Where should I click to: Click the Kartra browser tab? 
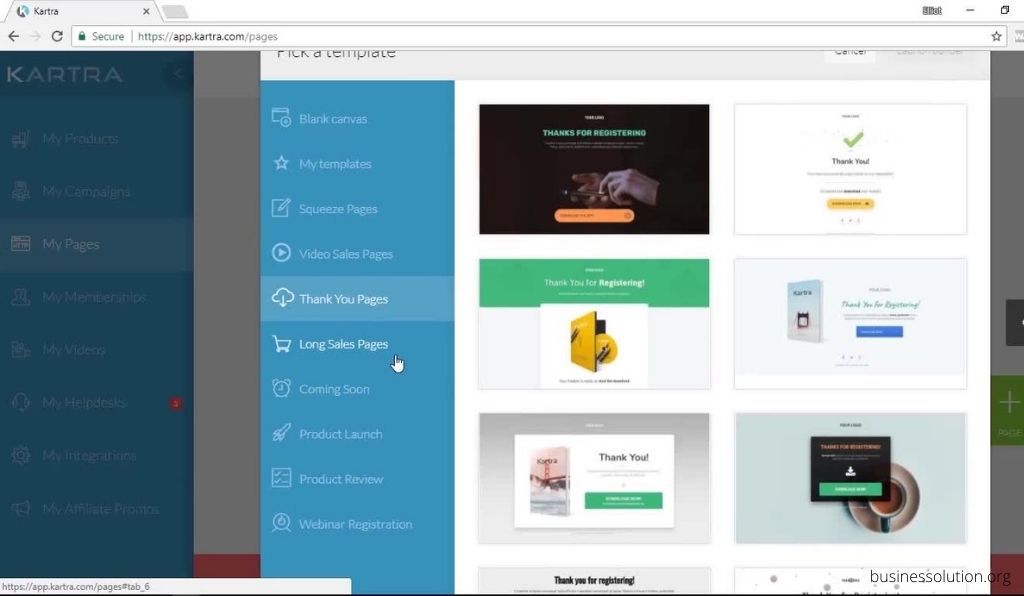pos(82,11)
